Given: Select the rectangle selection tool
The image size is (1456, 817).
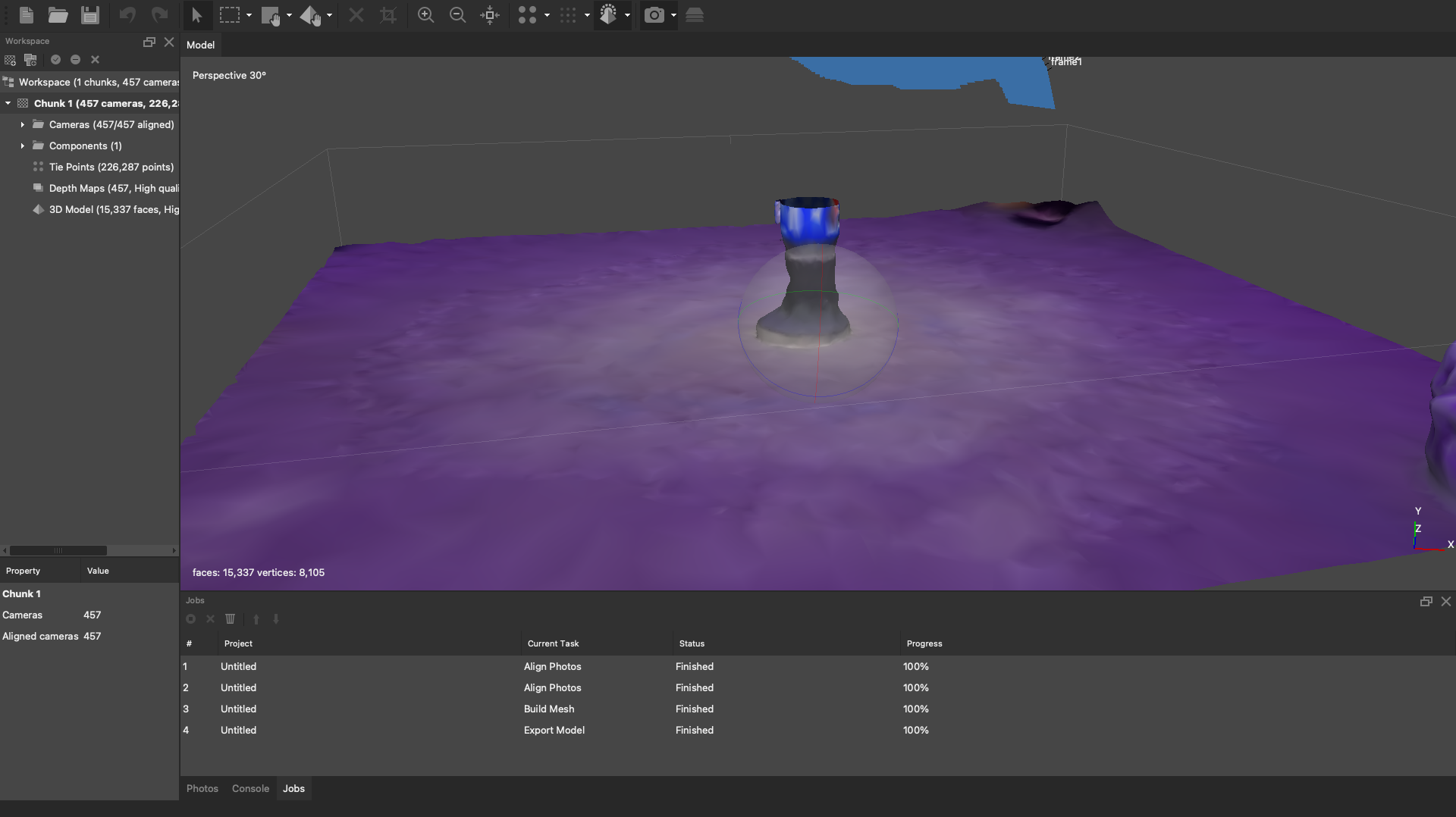Looking at the screenshot, I should [x=229, y=15].
